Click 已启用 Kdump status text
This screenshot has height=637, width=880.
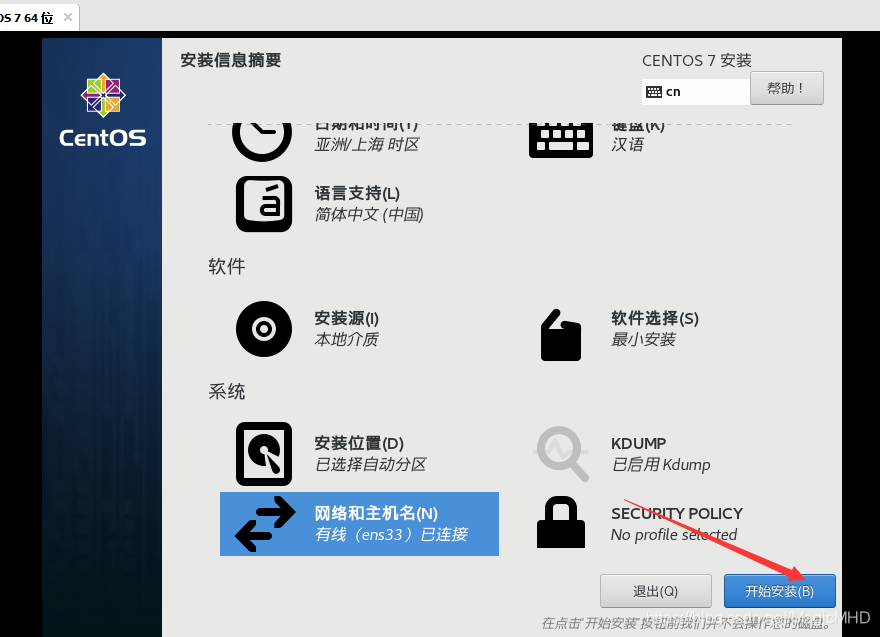pyautogui.click(x=661, y=465)
